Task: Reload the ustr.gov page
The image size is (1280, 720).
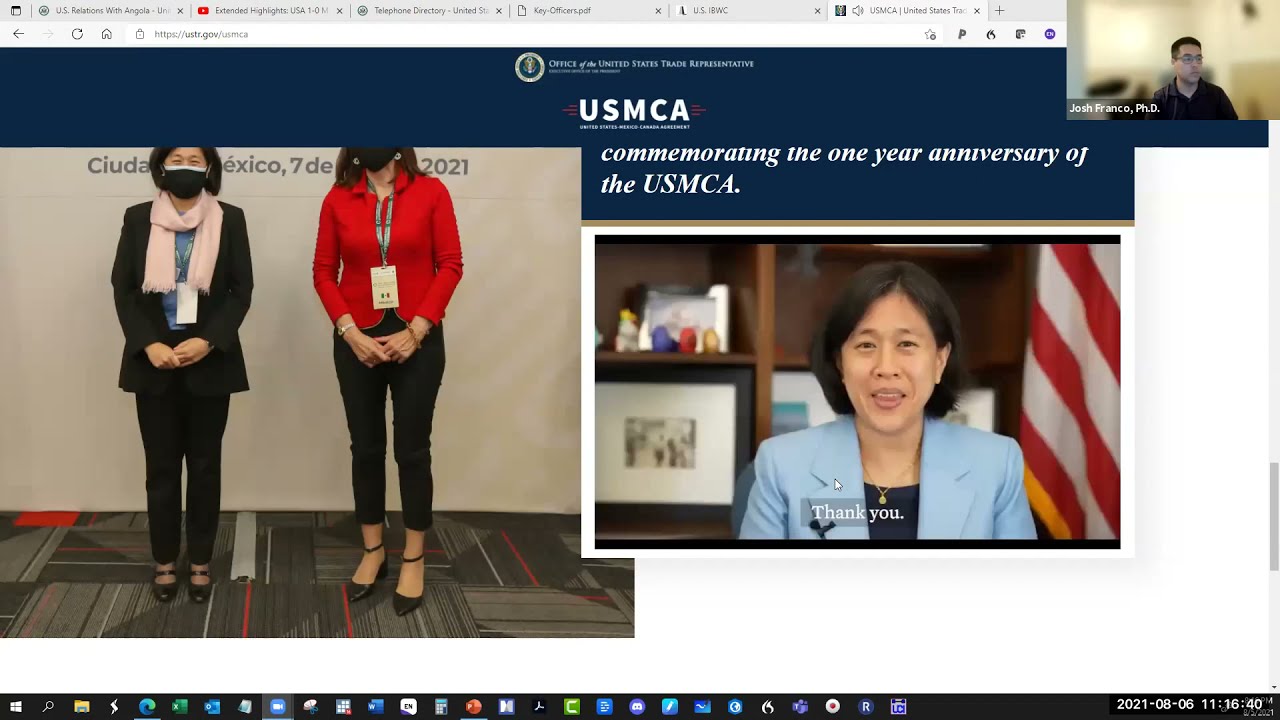Action: [77, 34]
